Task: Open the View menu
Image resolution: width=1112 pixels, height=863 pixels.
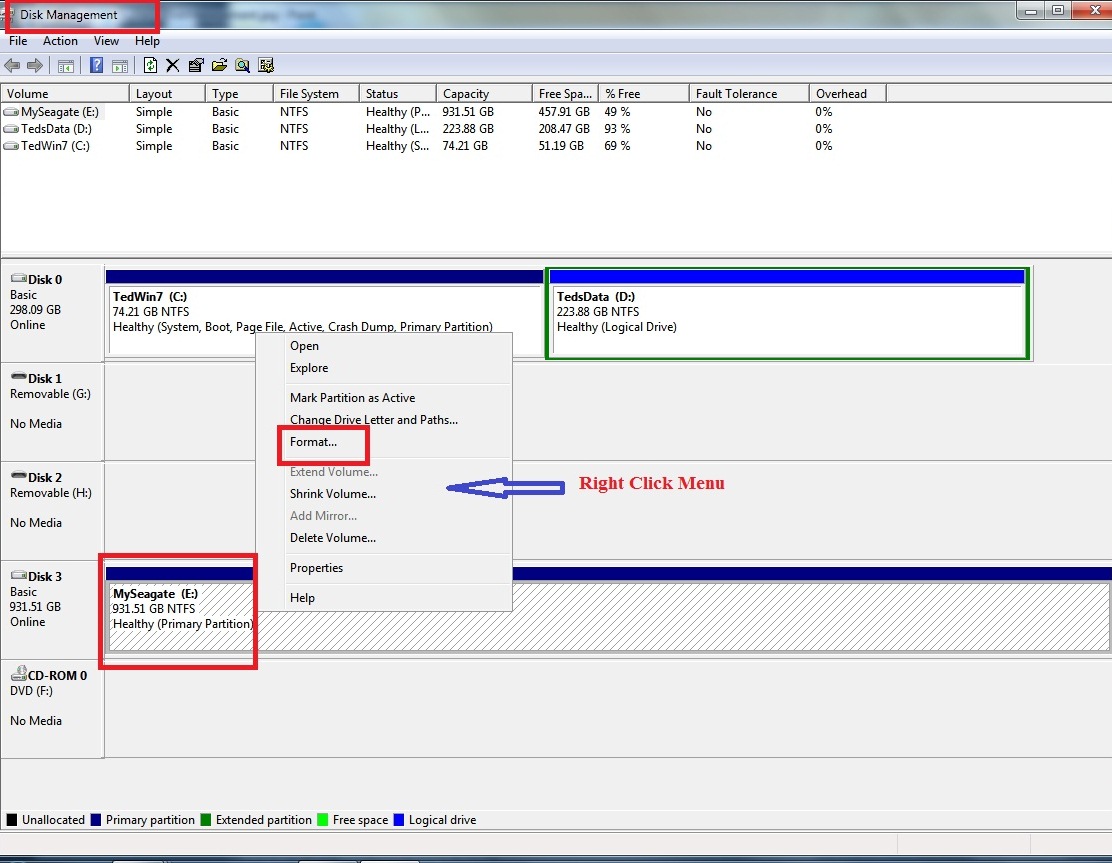Action: pos(105,41)
